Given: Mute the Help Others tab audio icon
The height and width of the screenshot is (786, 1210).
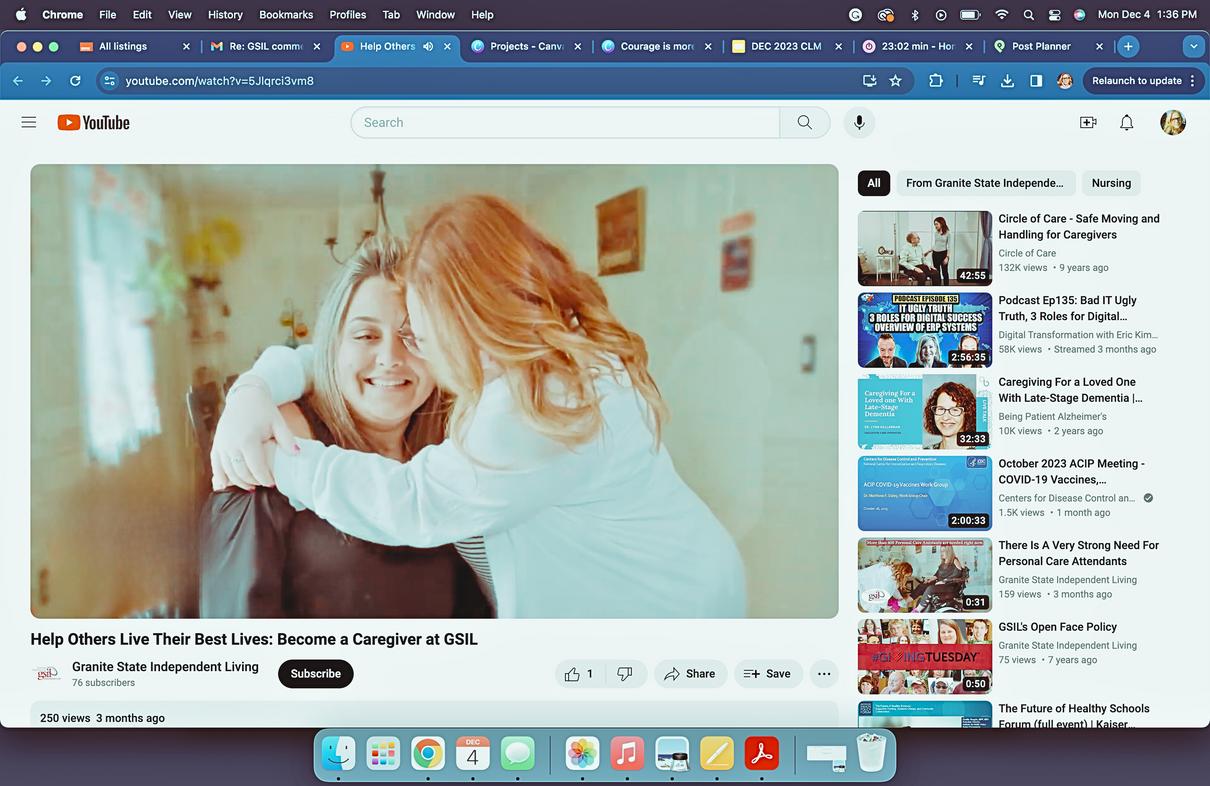Looking at the screenshot, I should [428, 46].
